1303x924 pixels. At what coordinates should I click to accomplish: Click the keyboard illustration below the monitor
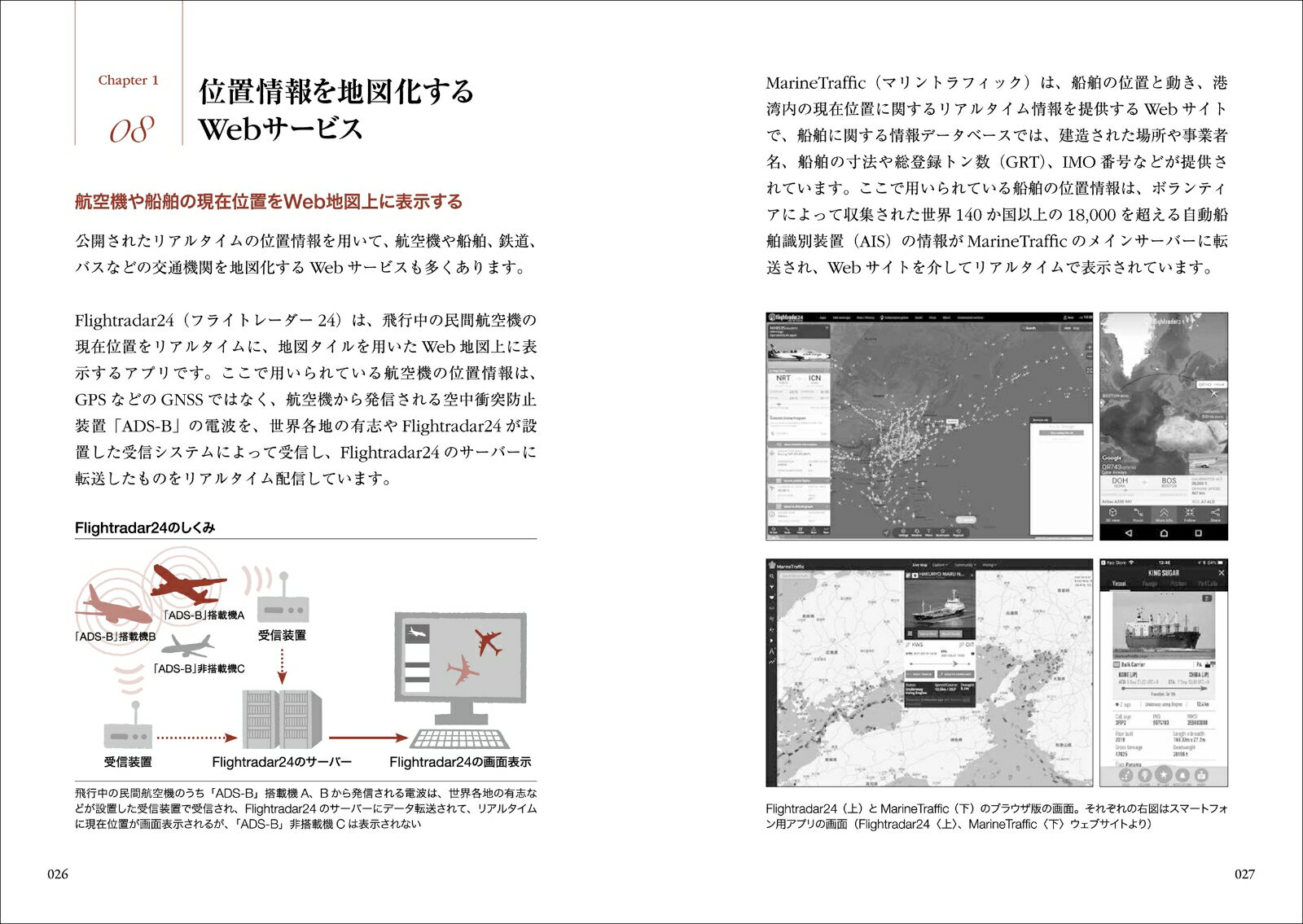click(461, 738)
